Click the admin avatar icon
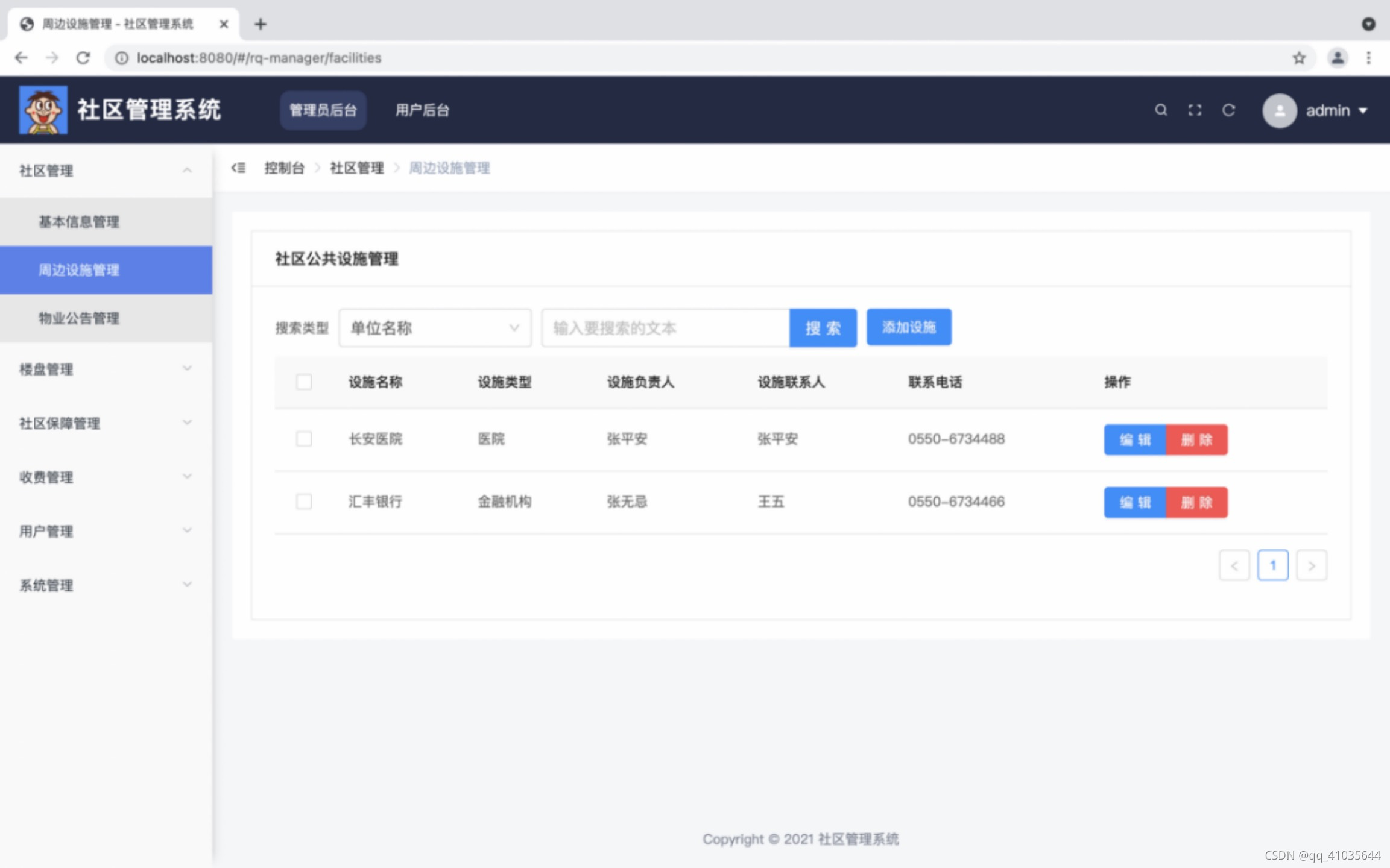 [x=1279, y=110]
